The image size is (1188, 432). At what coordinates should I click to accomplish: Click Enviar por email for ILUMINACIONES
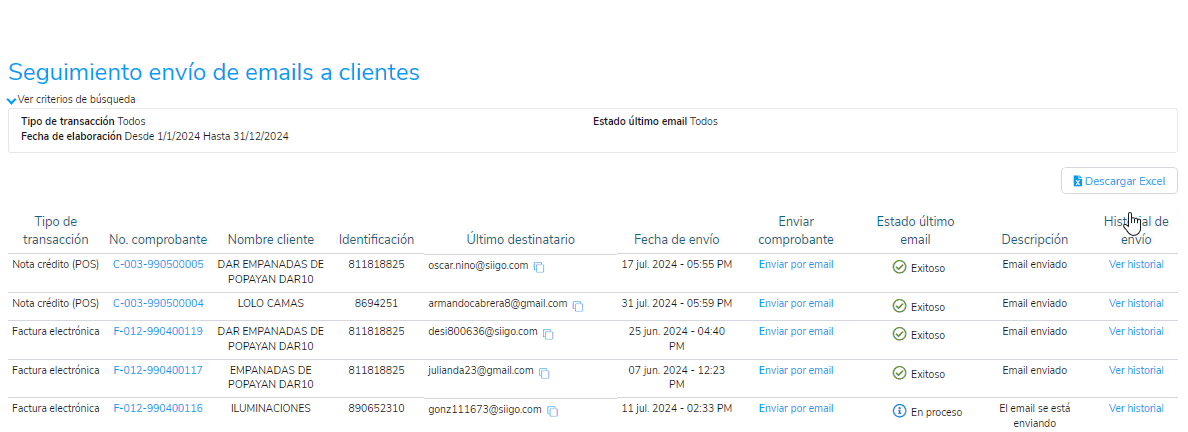click(796, 409)
